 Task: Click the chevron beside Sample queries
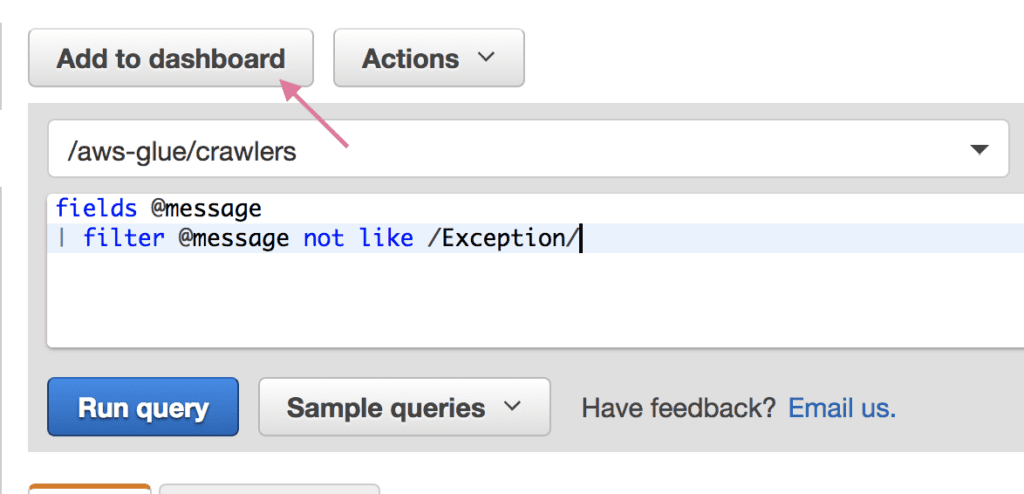[x=513, y=406]
